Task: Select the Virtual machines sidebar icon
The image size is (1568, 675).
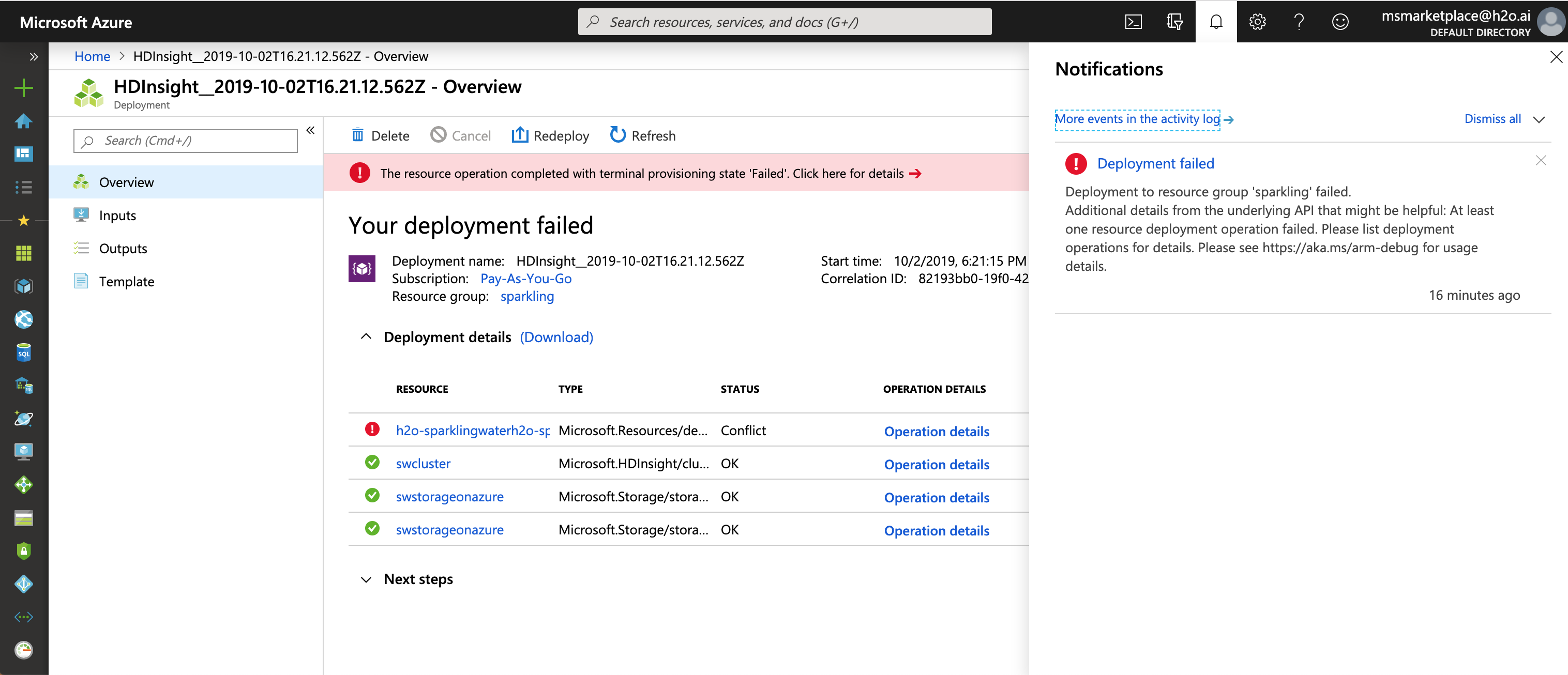Action: [x=23, y=451]
